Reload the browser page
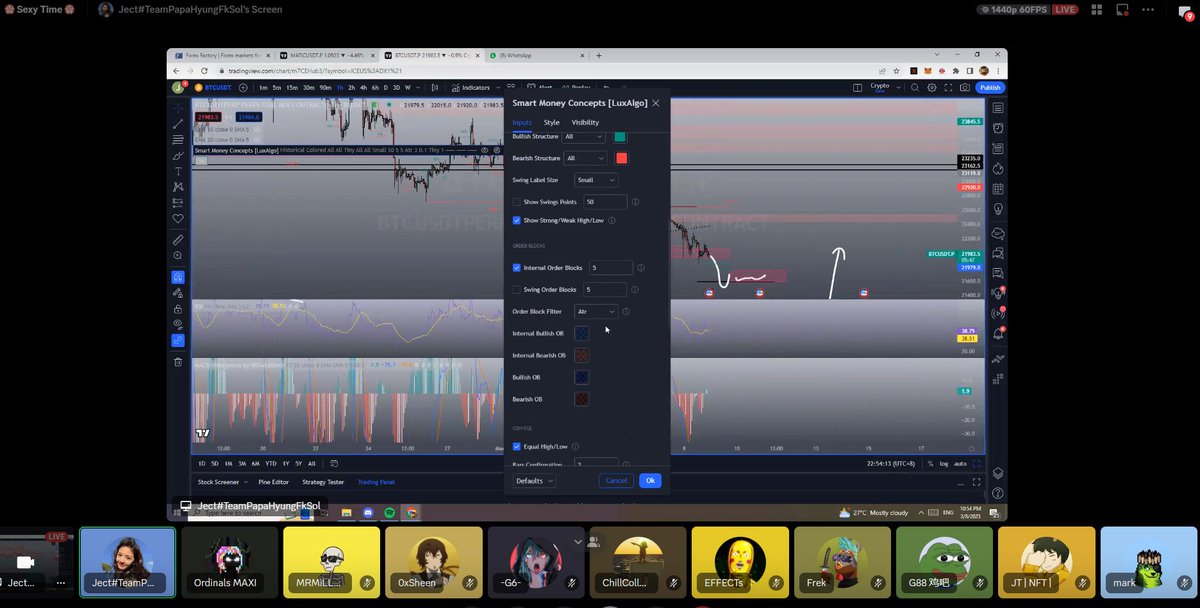1200x608 pixels. click(x=204, y=71)
